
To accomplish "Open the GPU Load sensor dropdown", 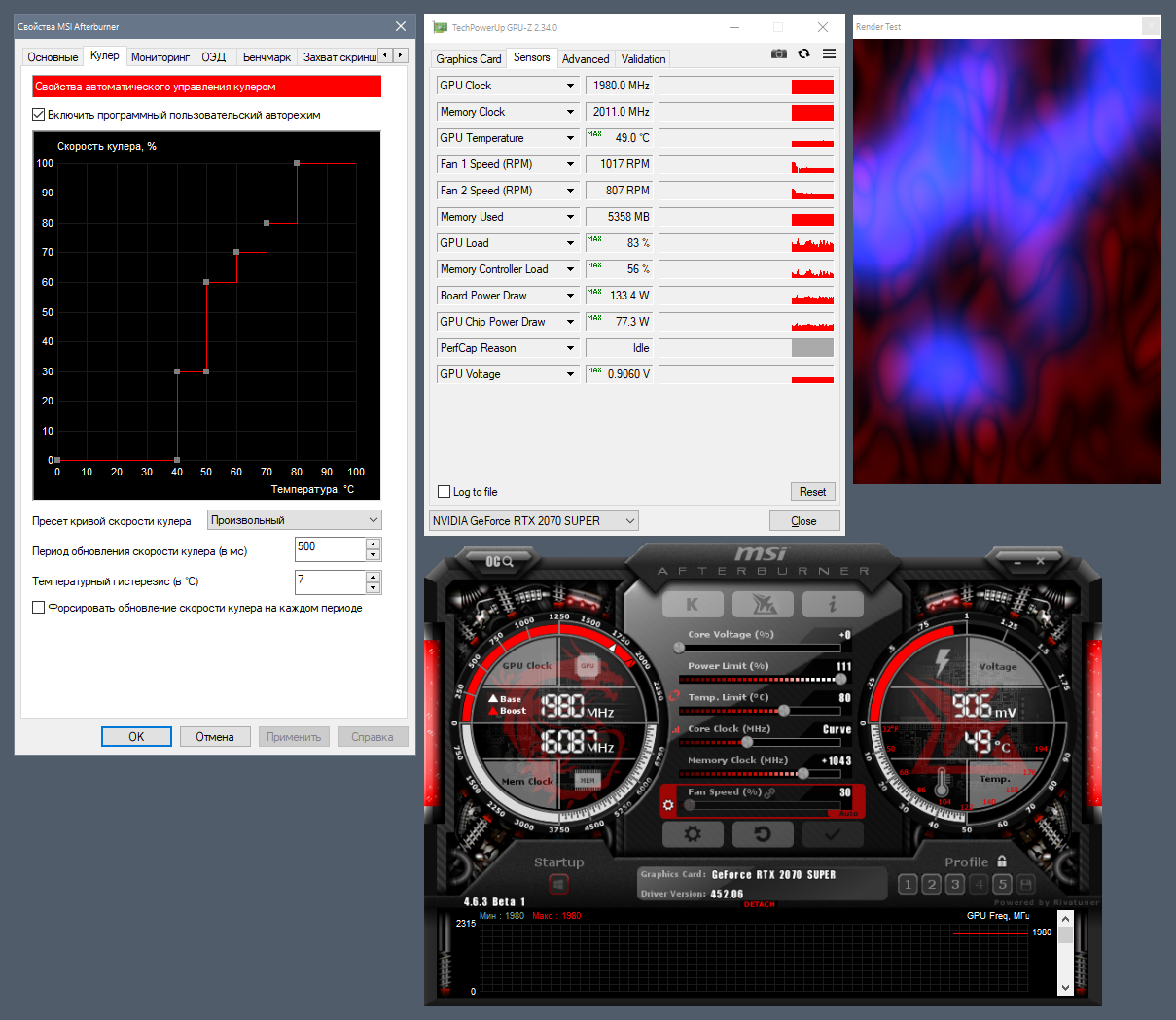I will (x=570, y=243).
